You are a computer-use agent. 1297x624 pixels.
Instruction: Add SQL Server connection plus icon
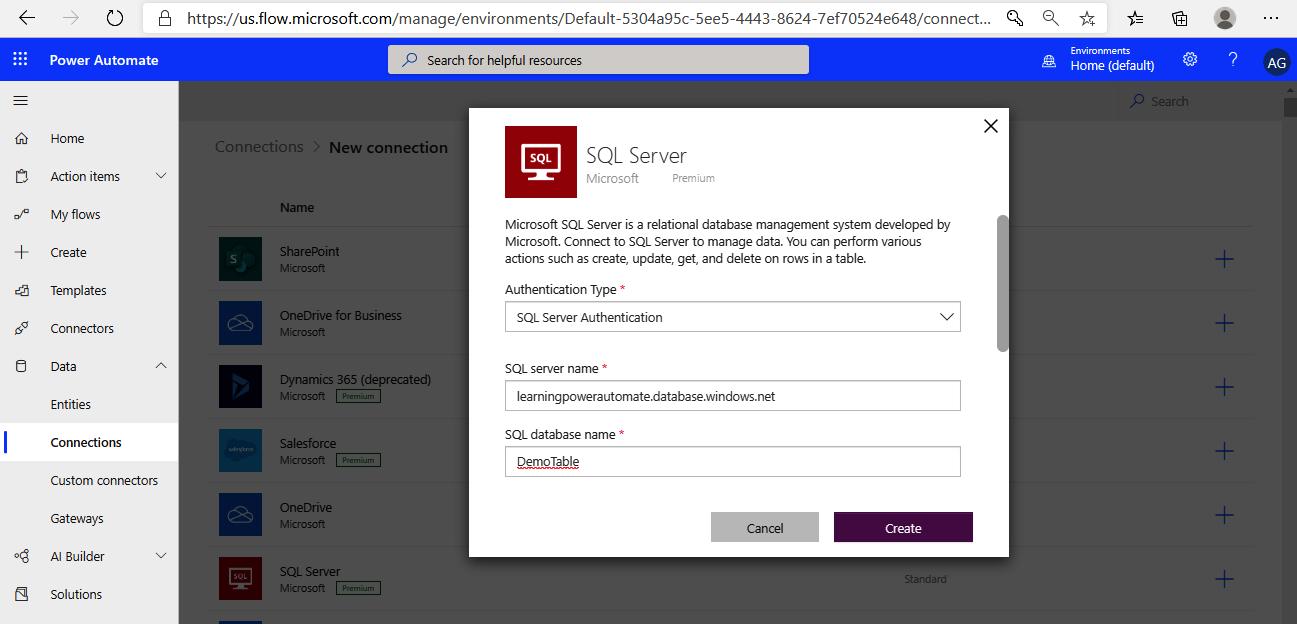[x=1224, y=580]
